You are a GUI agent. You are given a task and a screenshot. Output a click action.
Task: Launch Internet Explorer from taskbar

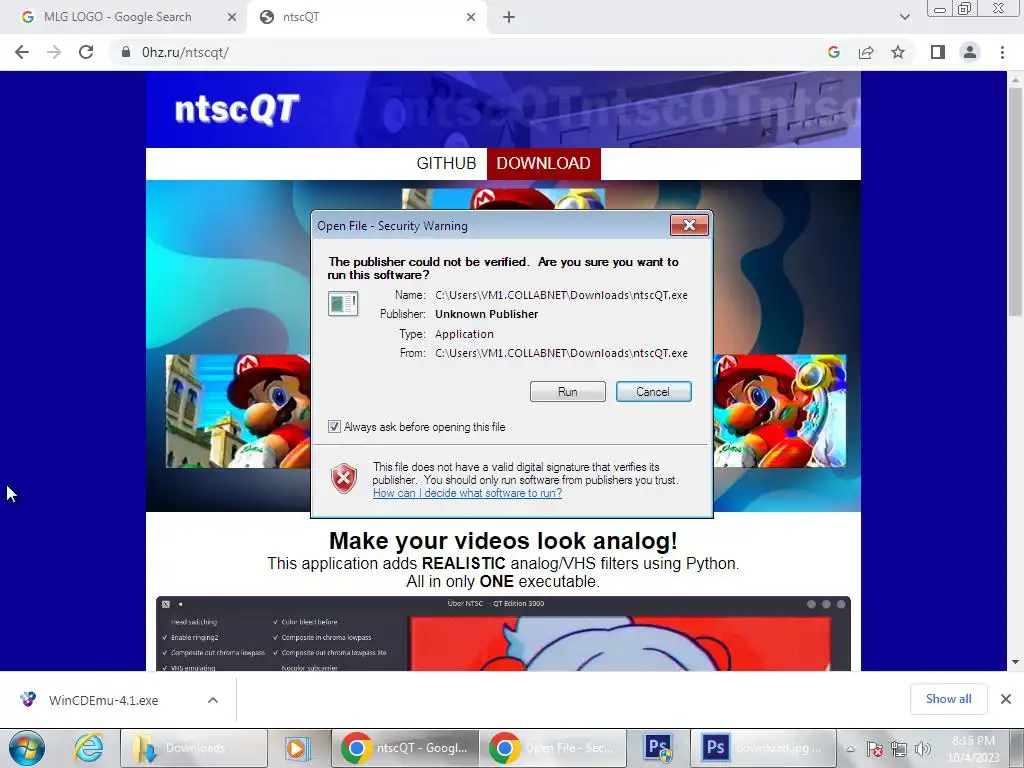pyautogui.click(x=88, y=748)
